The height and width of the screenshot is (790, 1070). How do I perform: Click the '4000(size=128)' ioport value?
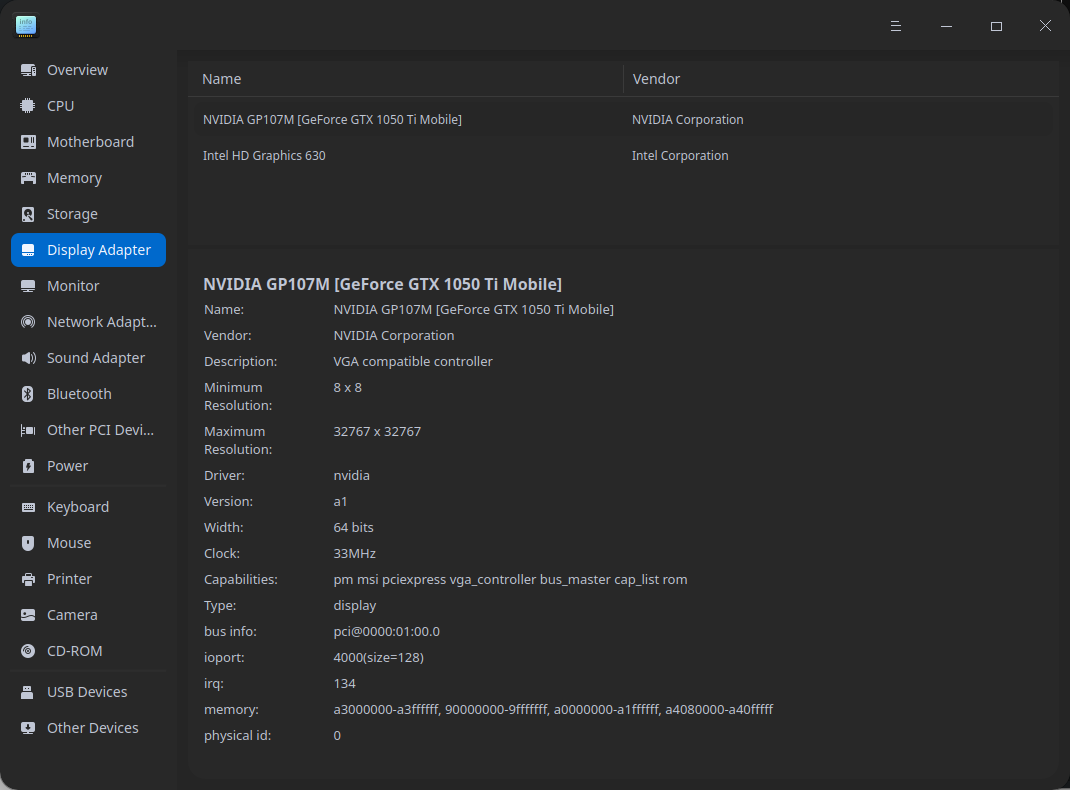pyautogui.click(x=378, y=658)
